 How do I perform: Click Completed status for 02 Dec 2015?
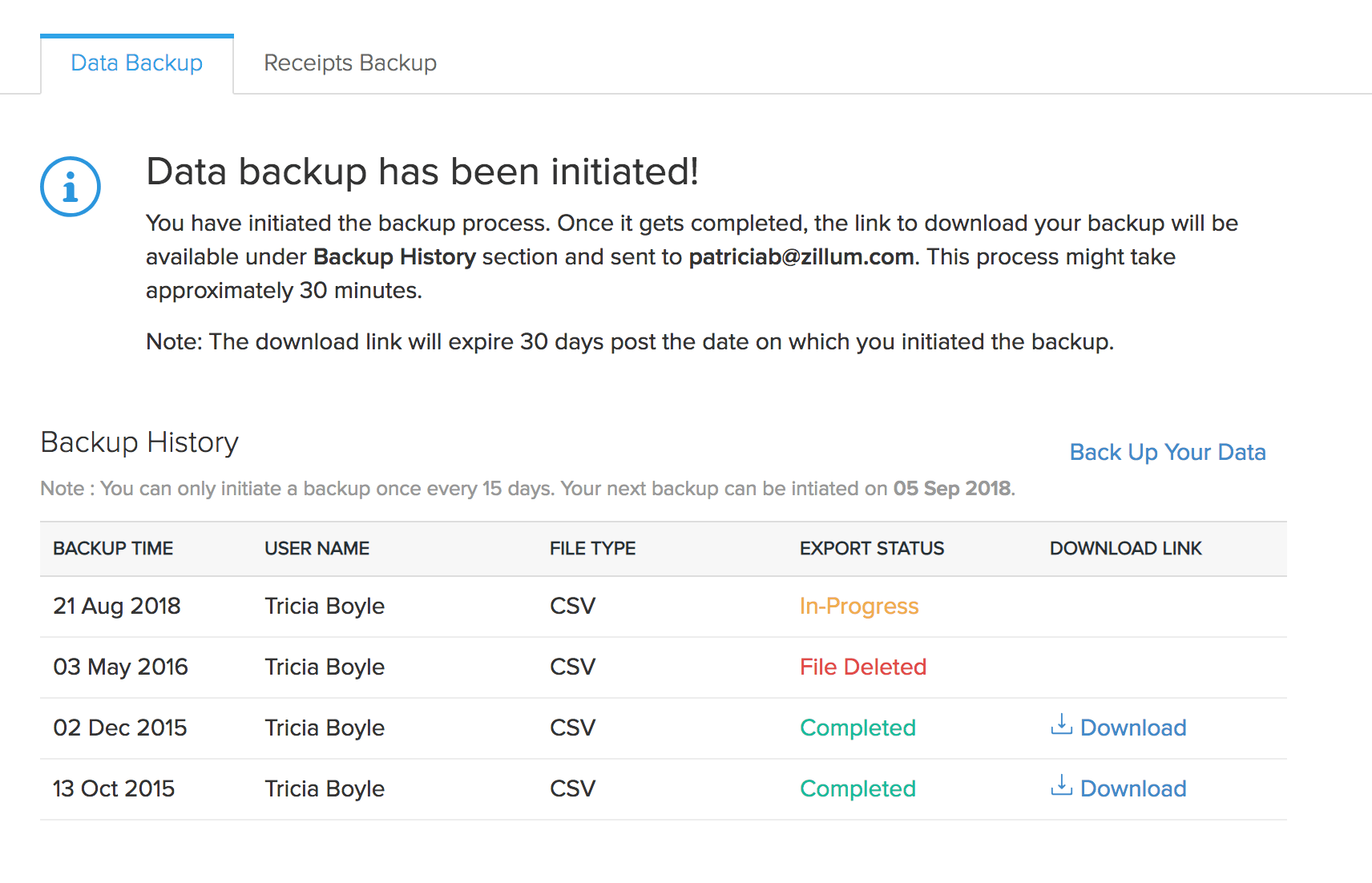pos(857,728)
